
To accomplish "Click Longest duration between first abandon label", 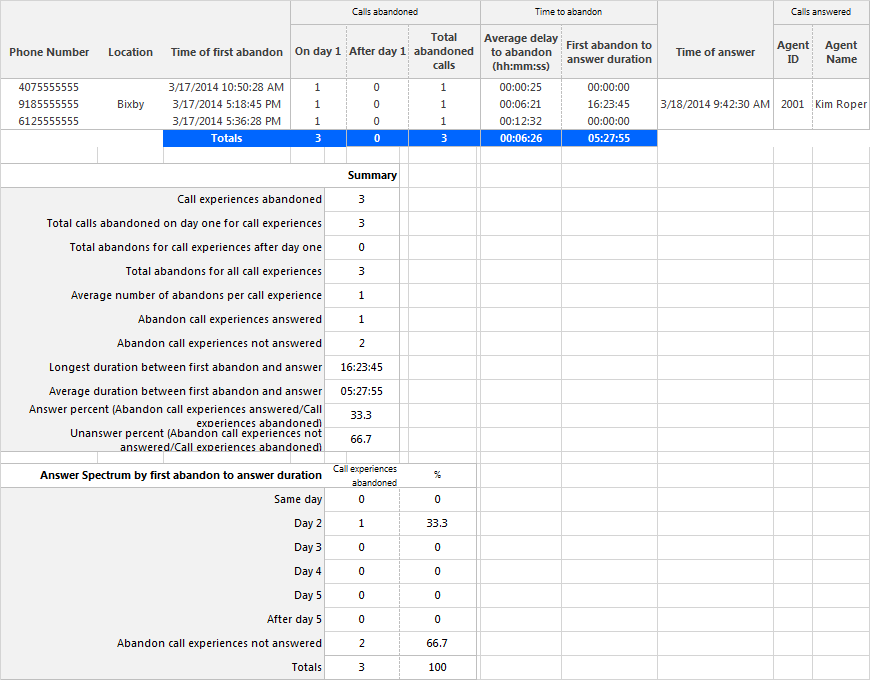I will [185, 367].
